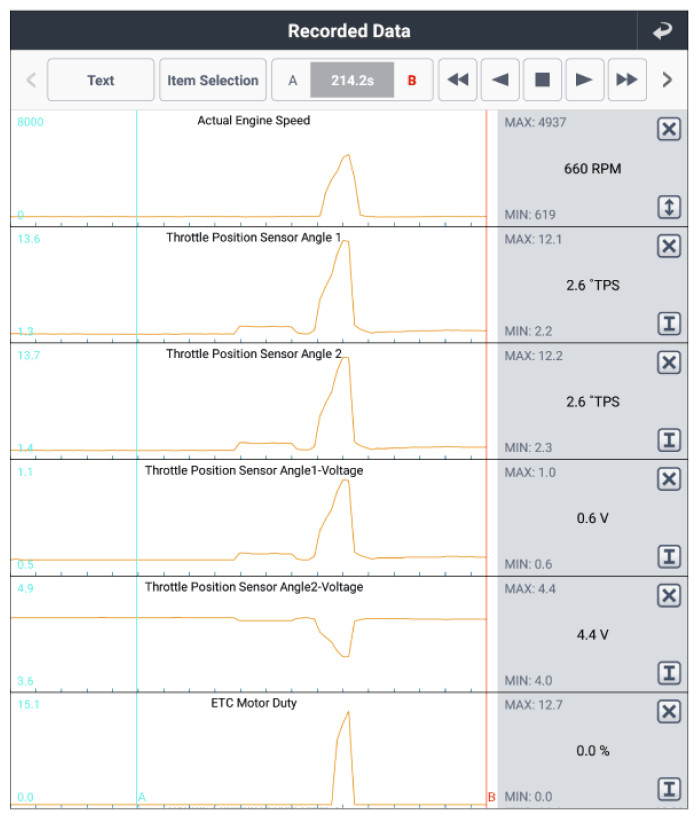Select cursor A marker button
Image resolution: width=698 pixels, height=819 pixels.
click(293, 80)
